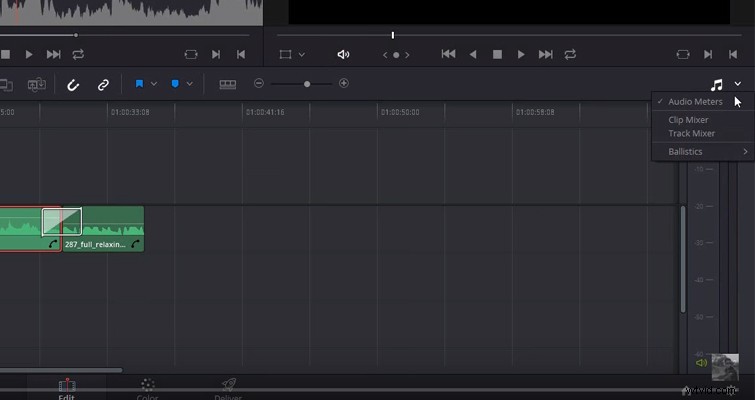
Task: Add a blue flag to the clip
Action: (139, 84)
